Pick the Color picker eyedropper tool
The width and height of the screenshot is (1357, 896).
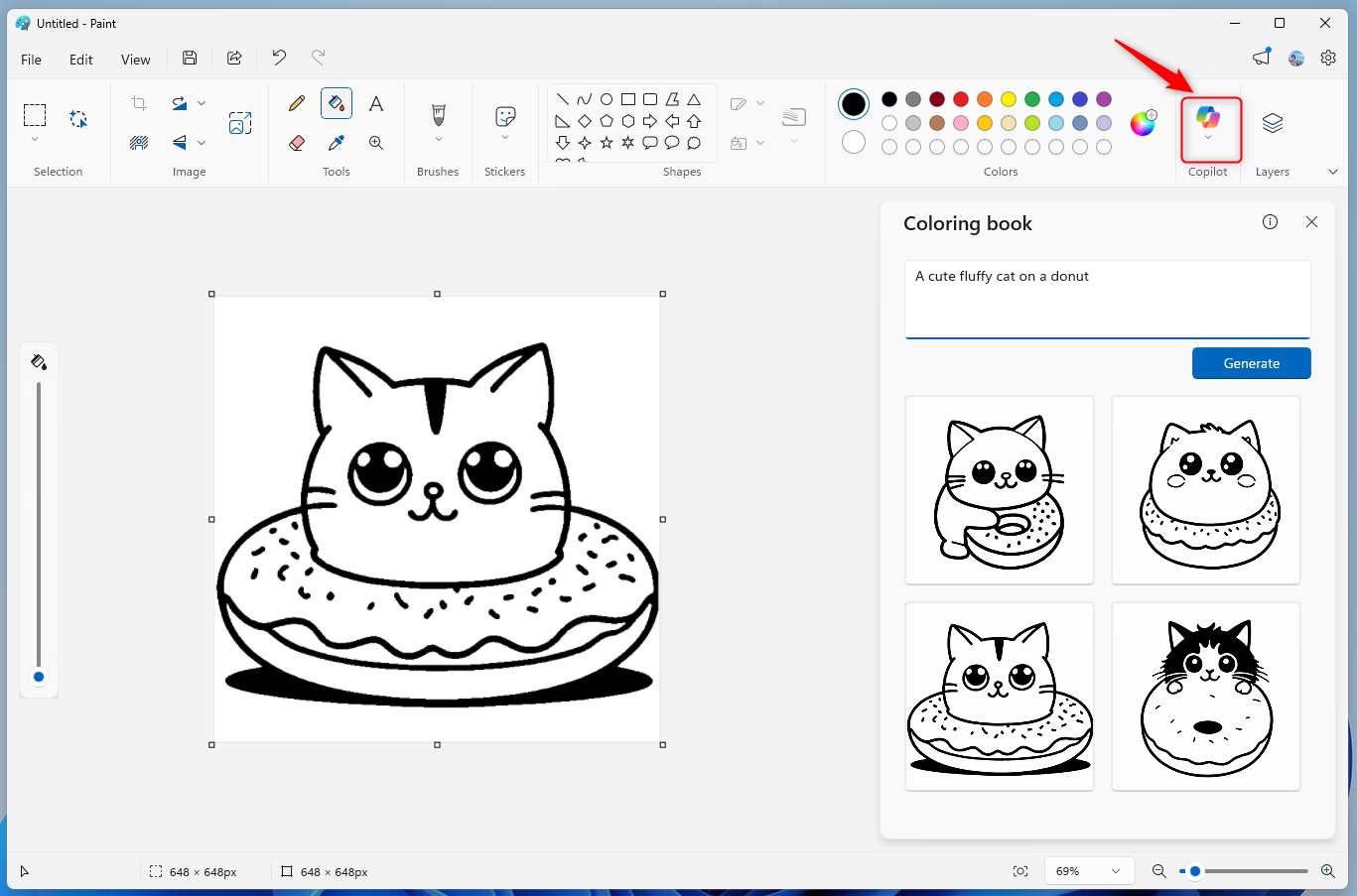coord(336,142)
